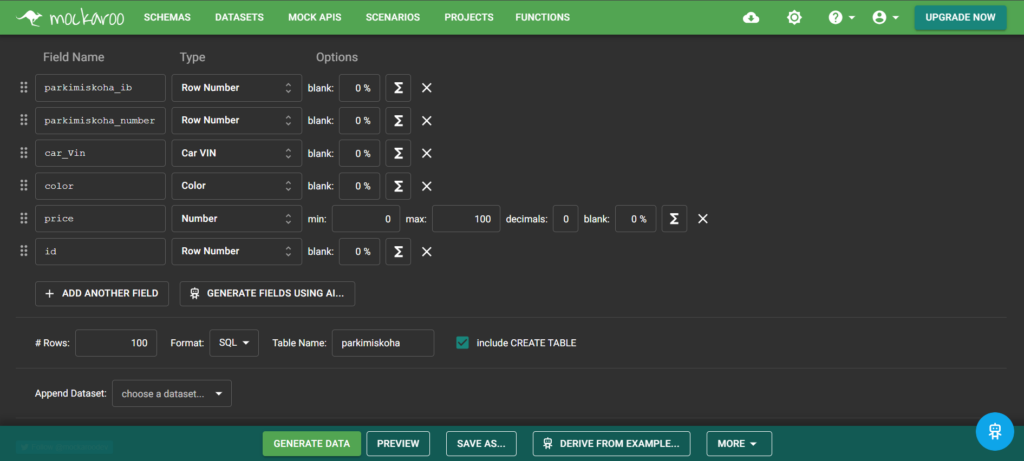Open MOCK APIS in the navigation
Screen dimensions: 1024x461
(x=314, y=18)
